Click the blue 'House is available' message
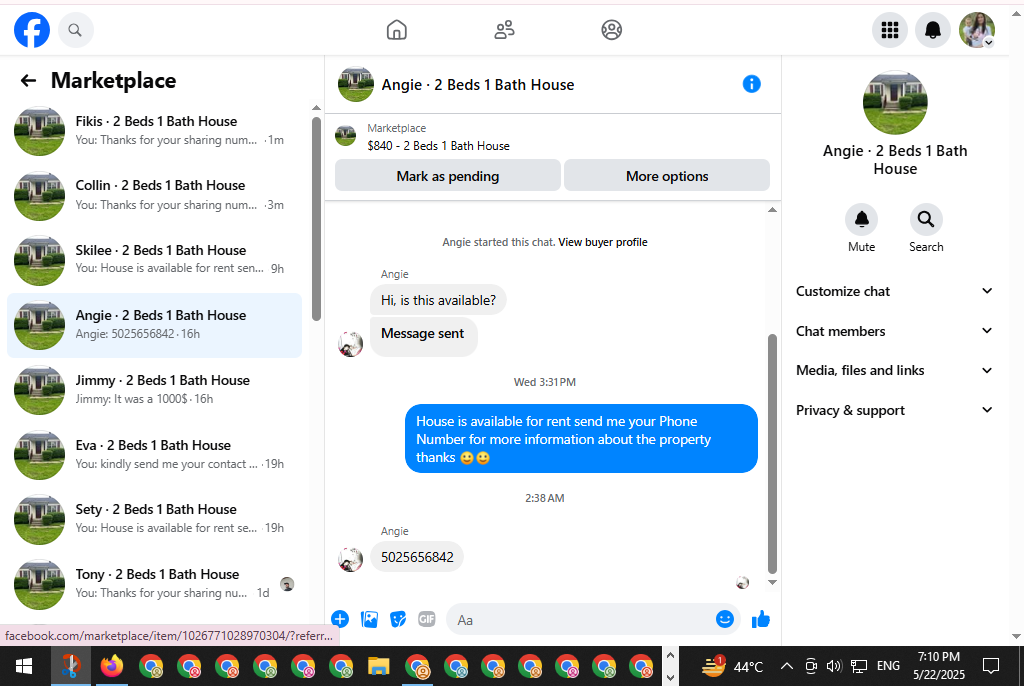The width and height of the screenshot is (1024, 686). tap(581, 439)
